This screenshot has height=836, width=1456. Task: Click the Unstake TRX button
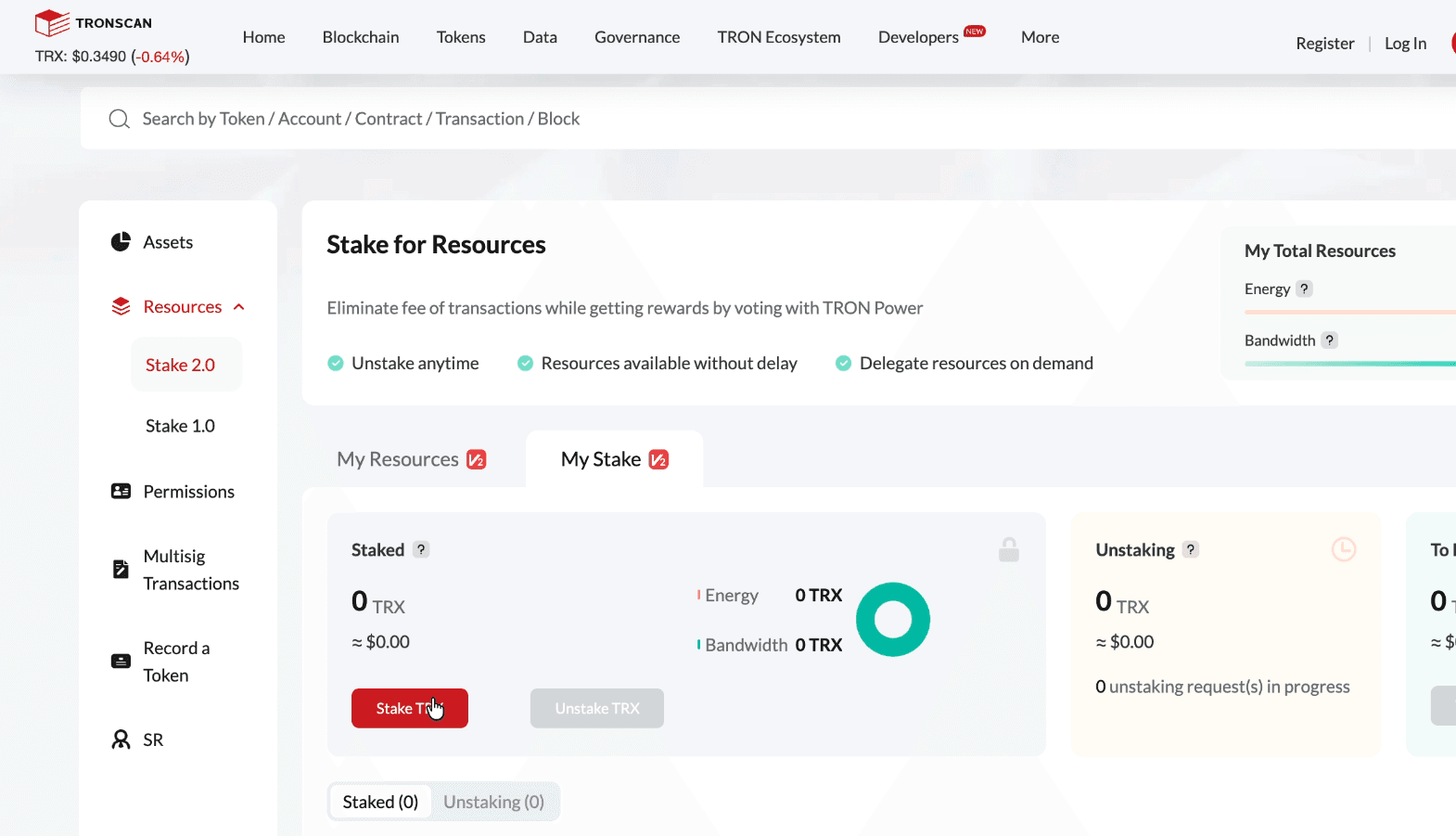coord(597,708)
